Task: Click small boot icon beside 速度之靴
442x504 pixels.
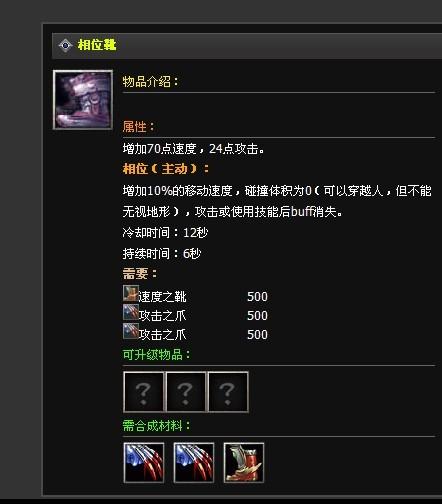Action: [x=131, y=293]
